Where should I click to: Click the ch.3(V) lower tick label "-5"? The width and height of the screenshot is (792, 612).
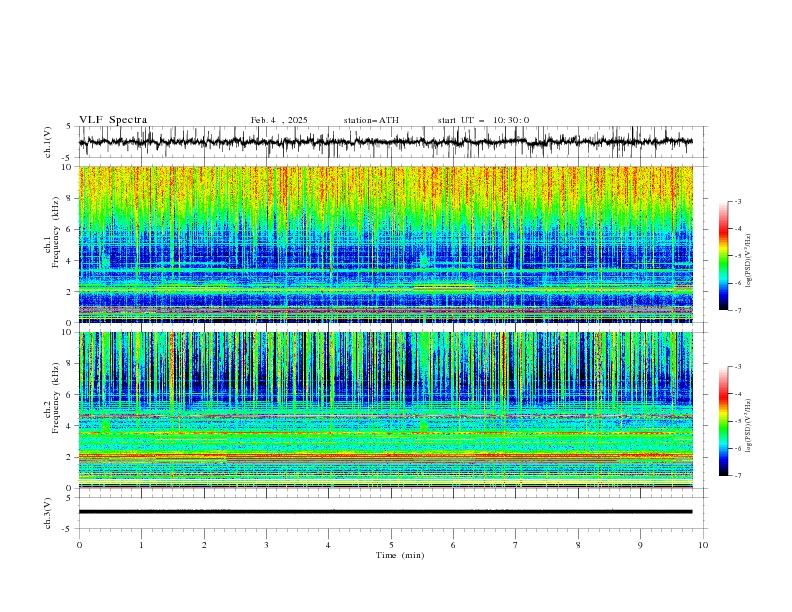tap(67, 529)
